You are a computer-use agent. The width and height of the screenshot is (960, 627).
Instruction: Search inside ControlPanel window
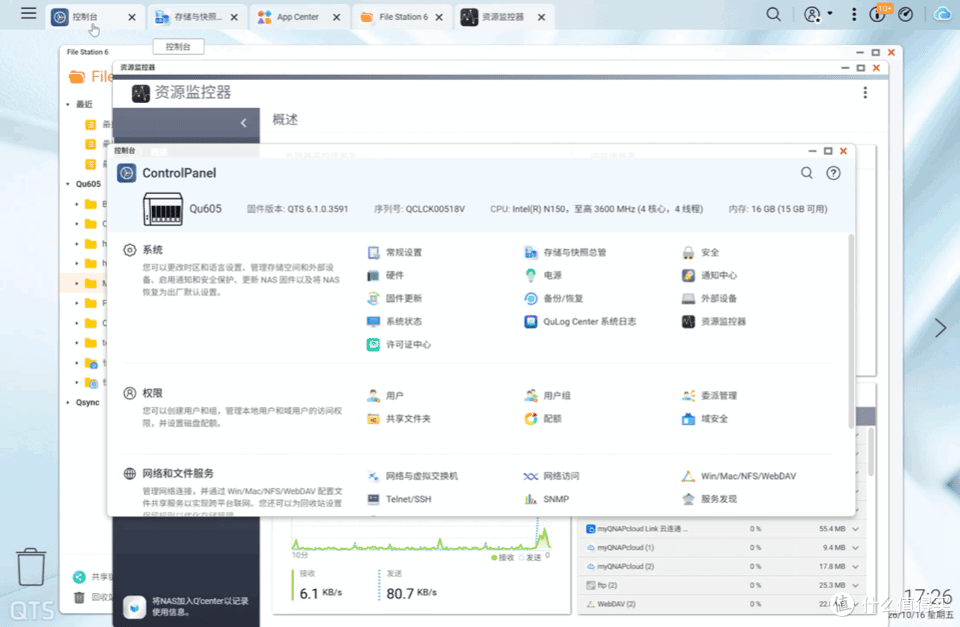[x=807, y=173]
